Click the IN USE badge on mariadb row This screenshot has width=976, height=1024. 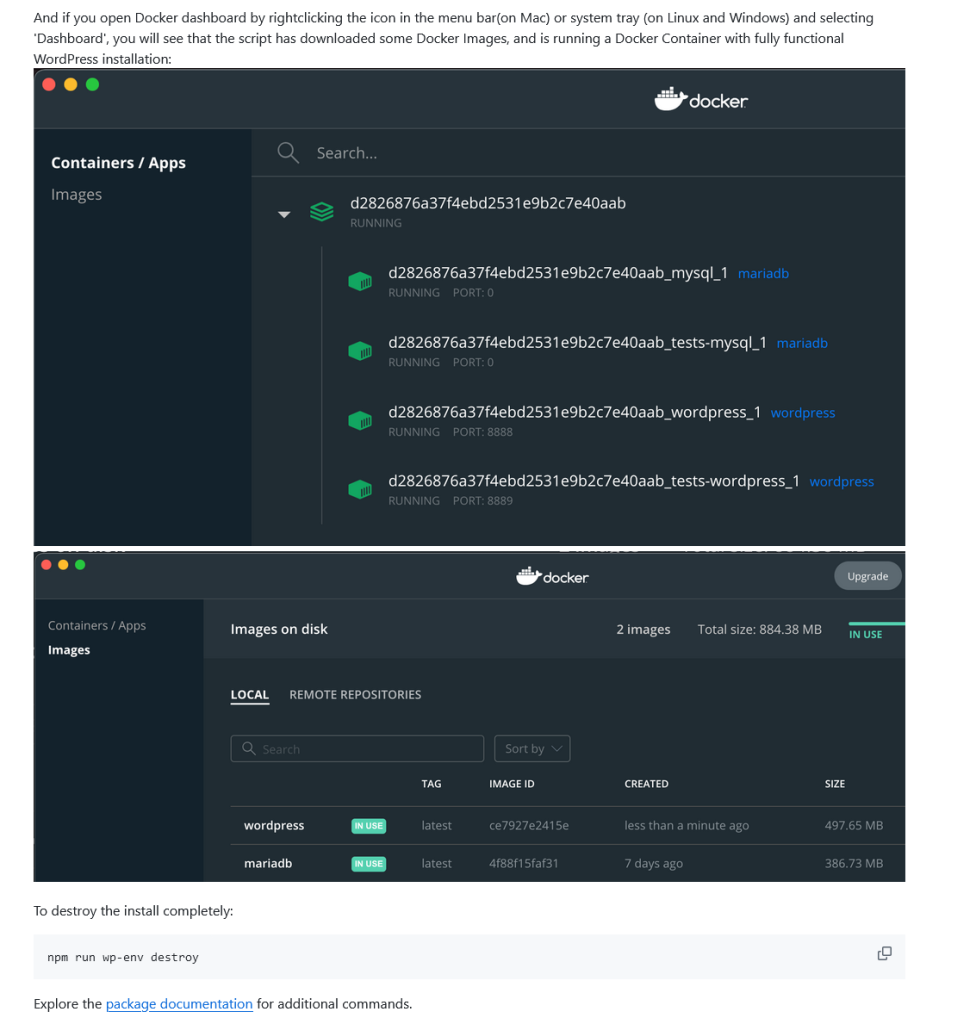[368, 863]
